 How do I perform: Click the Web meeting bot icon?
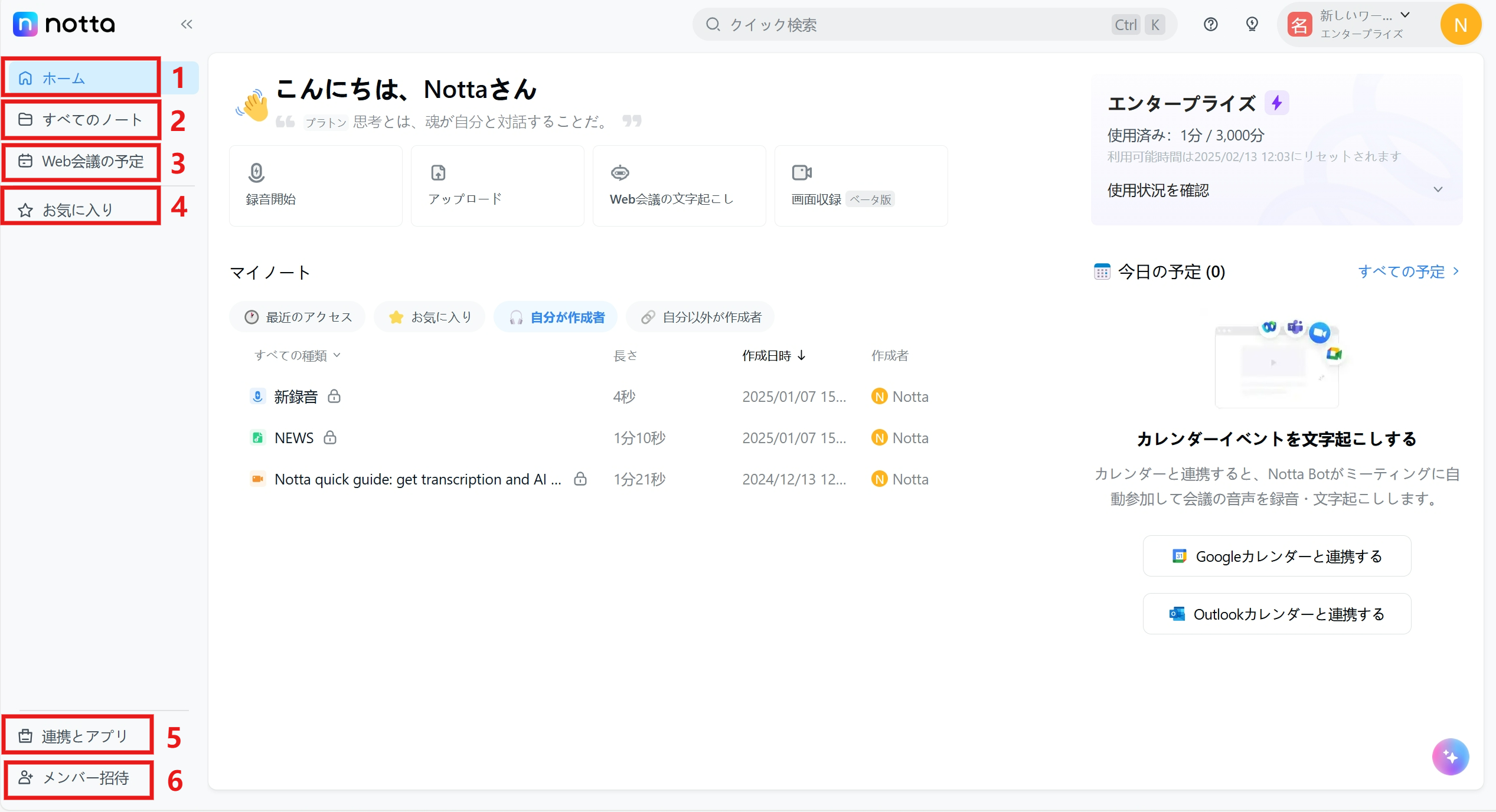(x=620, y=173)
